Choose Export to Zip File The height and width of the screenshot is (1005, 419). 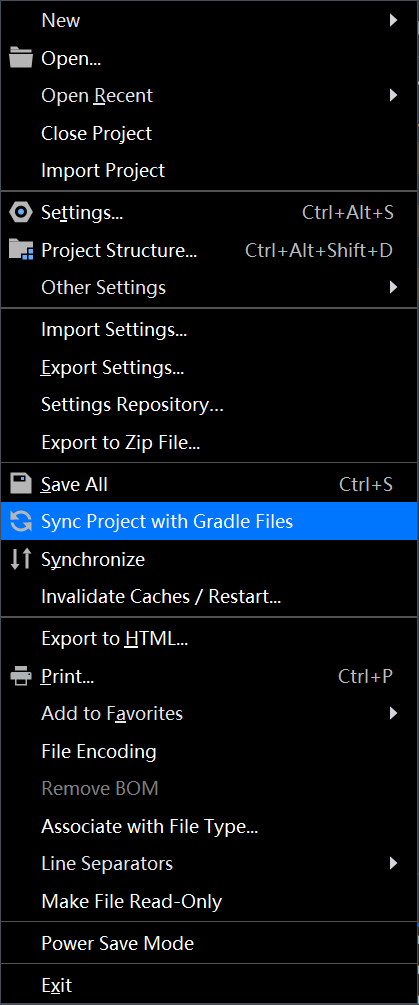click(x=209, y=442)
